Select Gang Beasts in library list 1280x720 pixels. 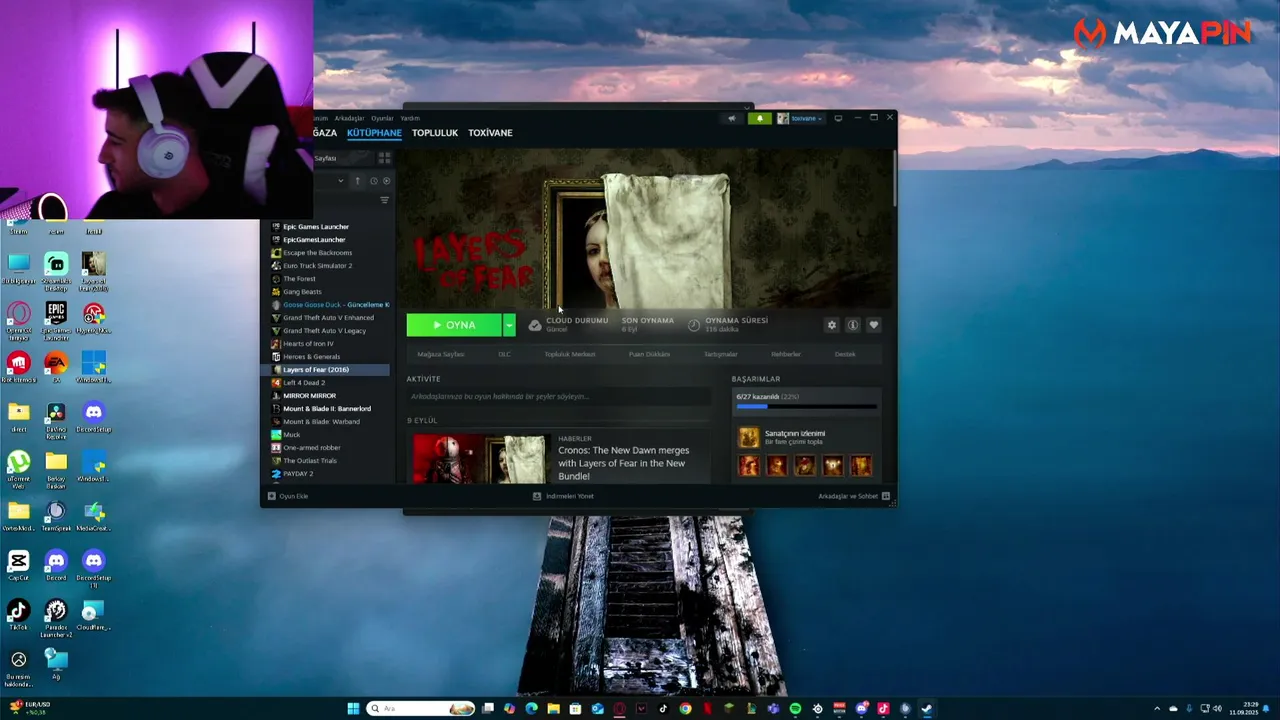pyautogui.click(x=302, y=292)
